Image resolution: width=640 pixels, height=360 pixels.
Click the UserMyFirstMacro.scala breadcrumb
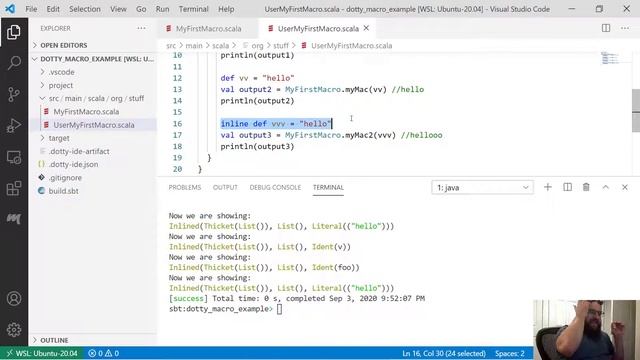351,46
